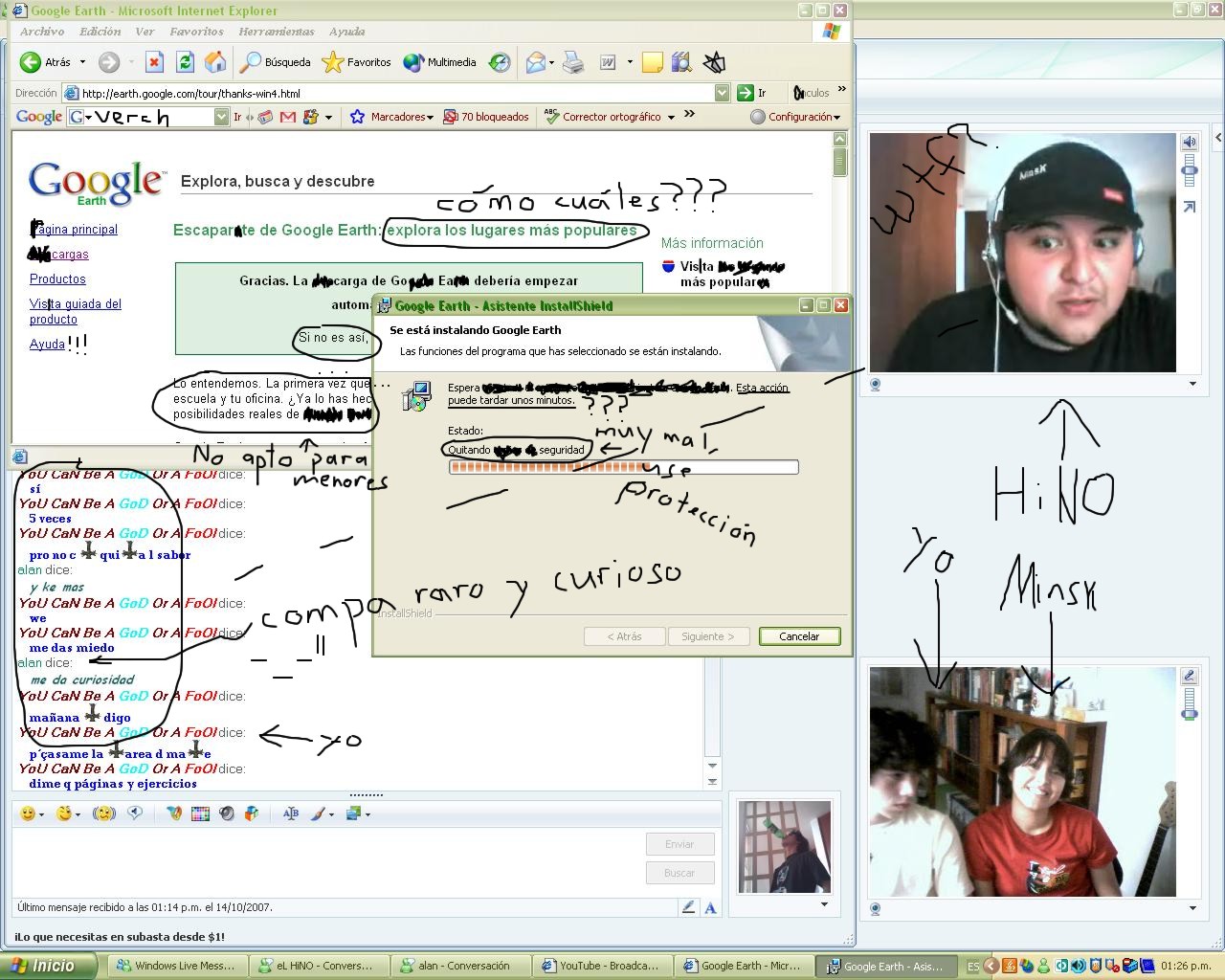Open the Favoritos star button
Viewport: 1225px width, 980px height.
357,62
